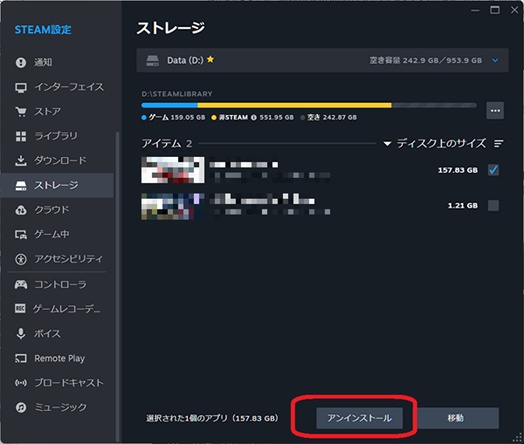The image size is (524, 444).
Task: Click the ゲームレコーディング REC icon
Action: click(x=20, y=309)
